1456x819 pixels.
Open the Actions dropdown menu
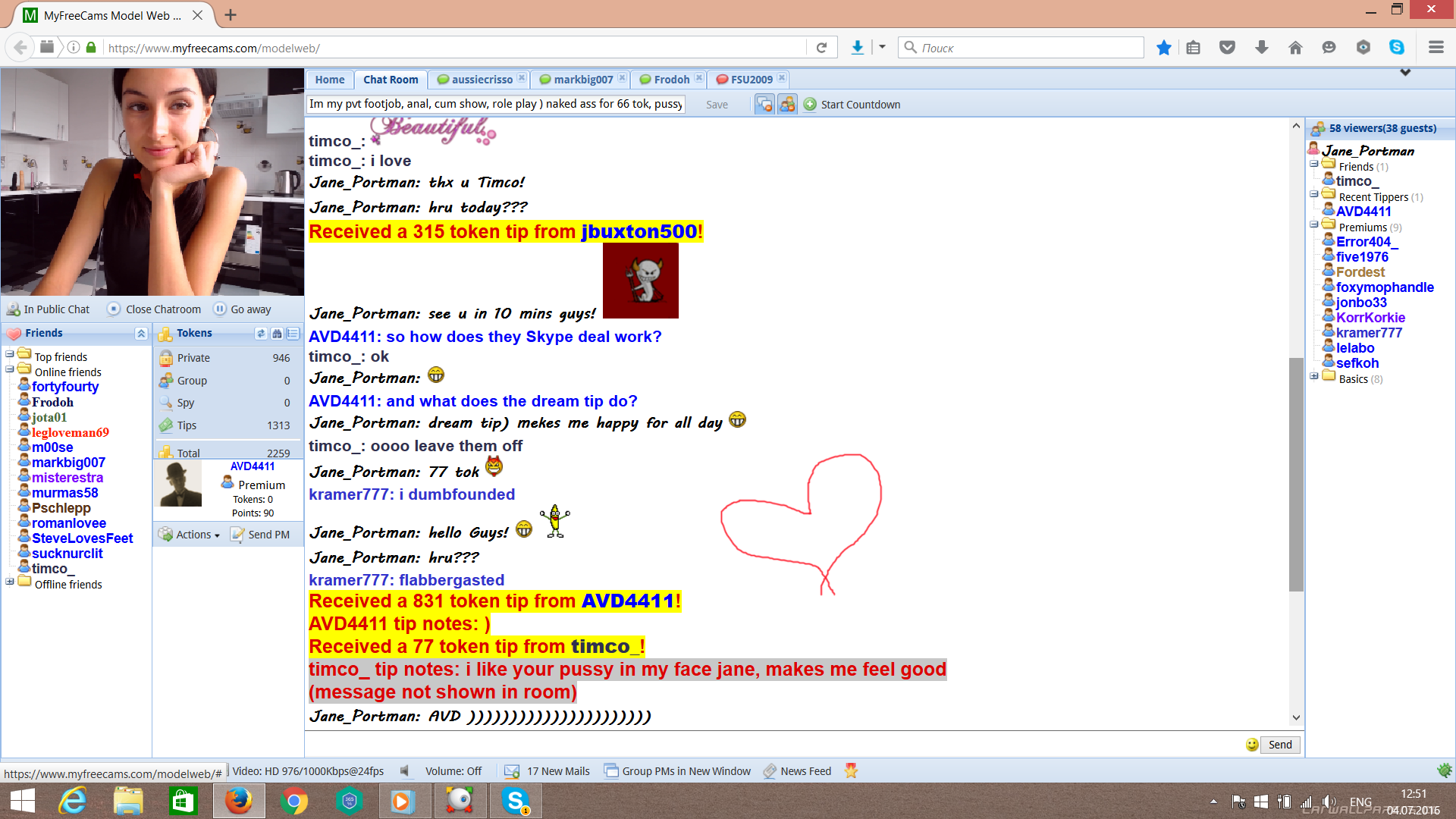(190, 535)
